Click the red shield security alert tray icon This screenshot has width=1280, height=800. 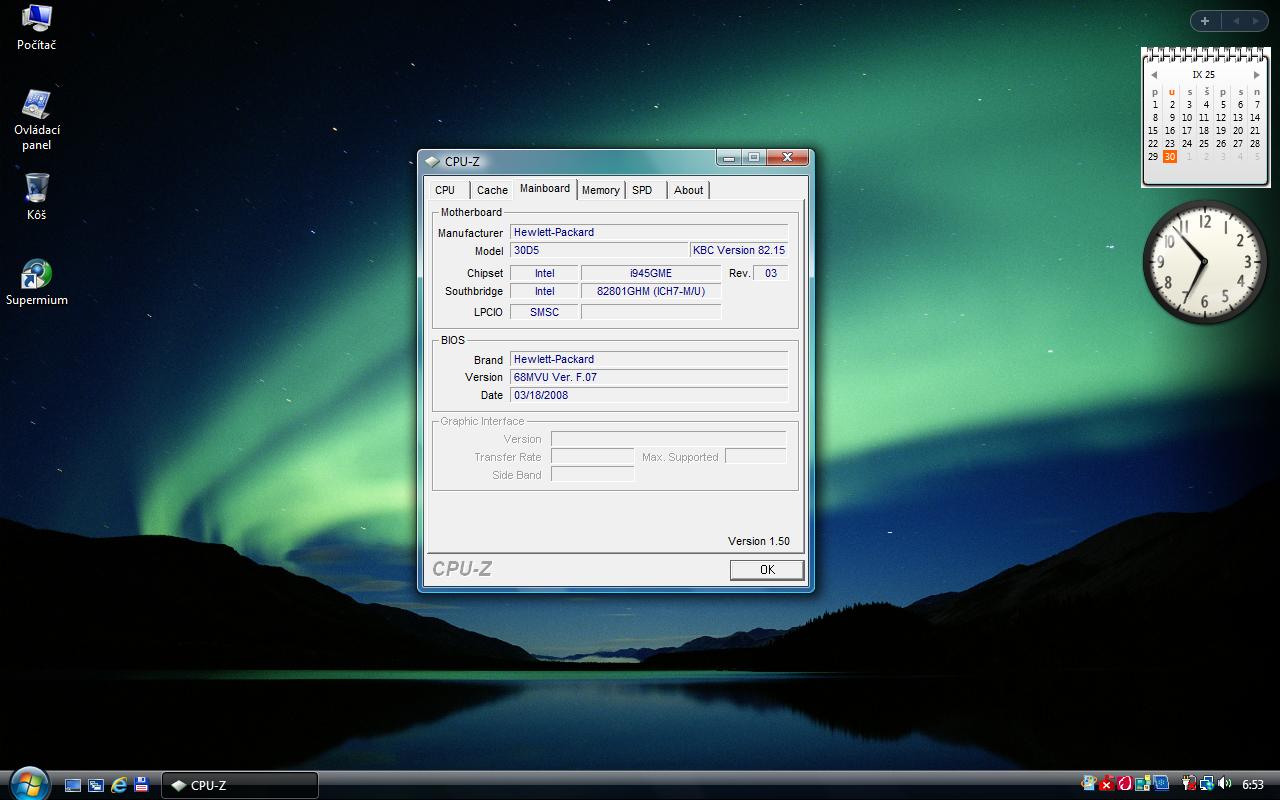click(x=1107, y=784)
